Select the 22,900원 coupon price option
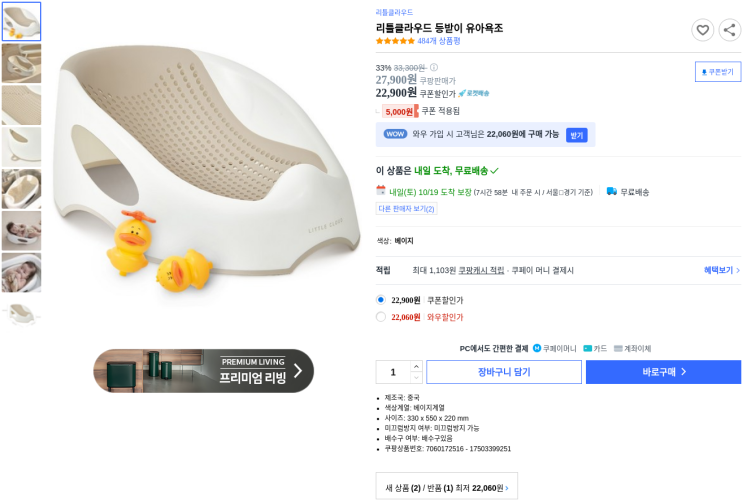743x501 pixels. (381, 300)
